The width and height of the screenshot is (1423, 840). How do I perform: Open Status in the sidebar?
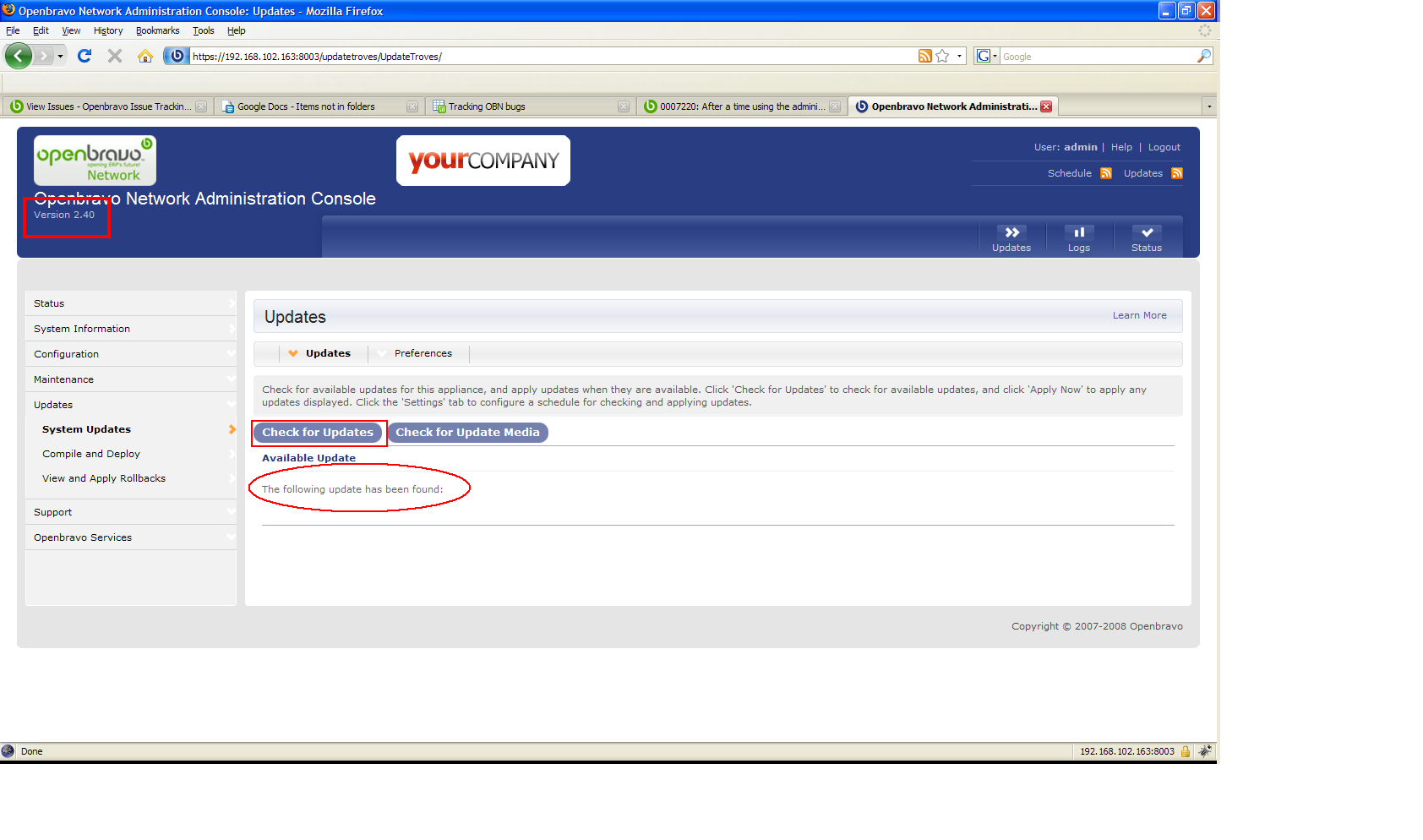[x=130, y=303]
